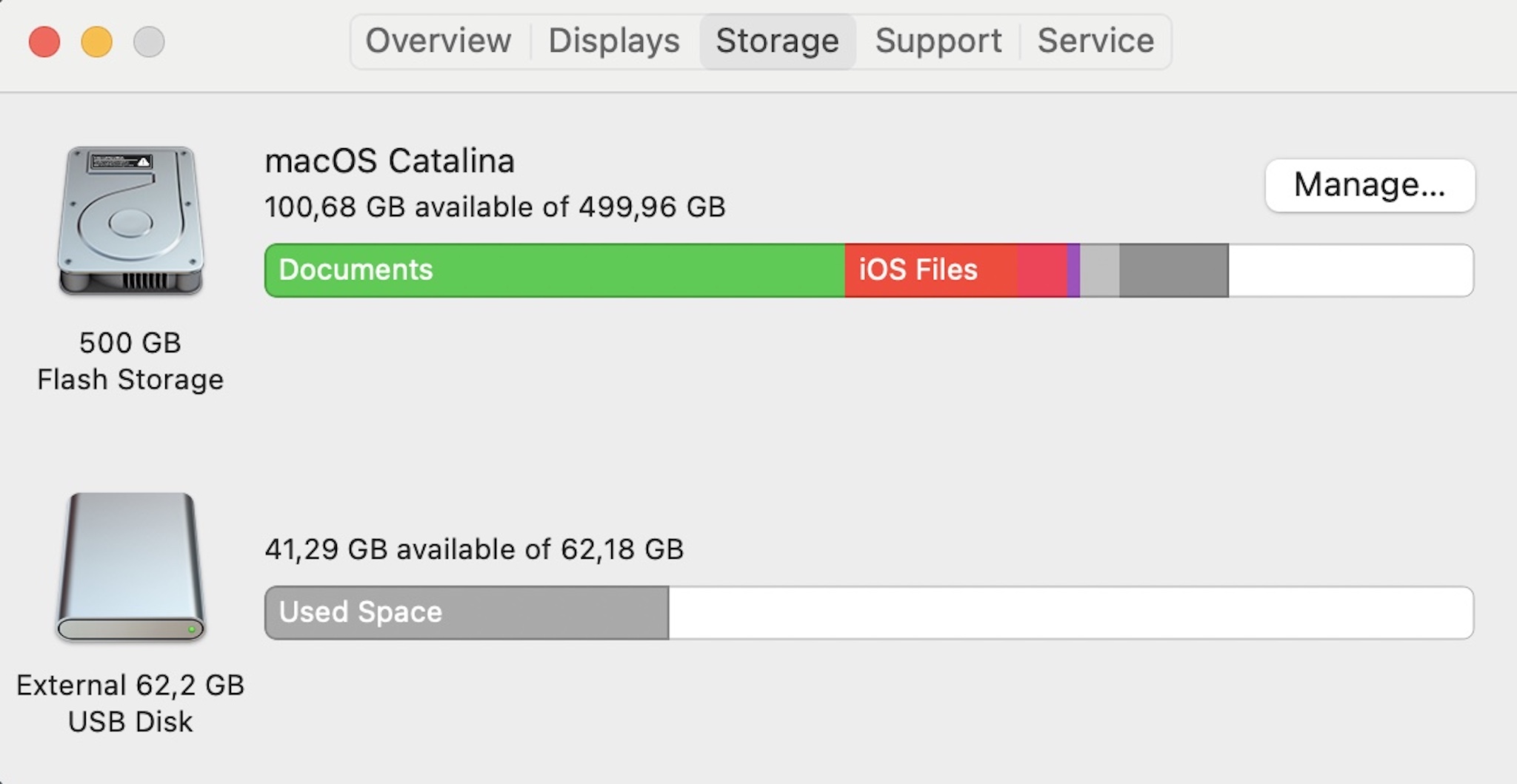1517x784 pixels.
Task: Click the macOS Catalina volume name
Action: (x=390, y=161)
